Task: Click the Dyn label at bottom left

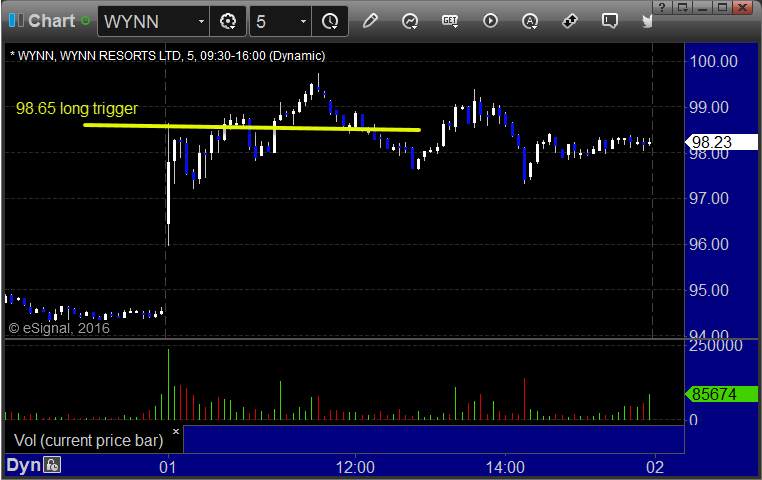Action: click(23, 465)
